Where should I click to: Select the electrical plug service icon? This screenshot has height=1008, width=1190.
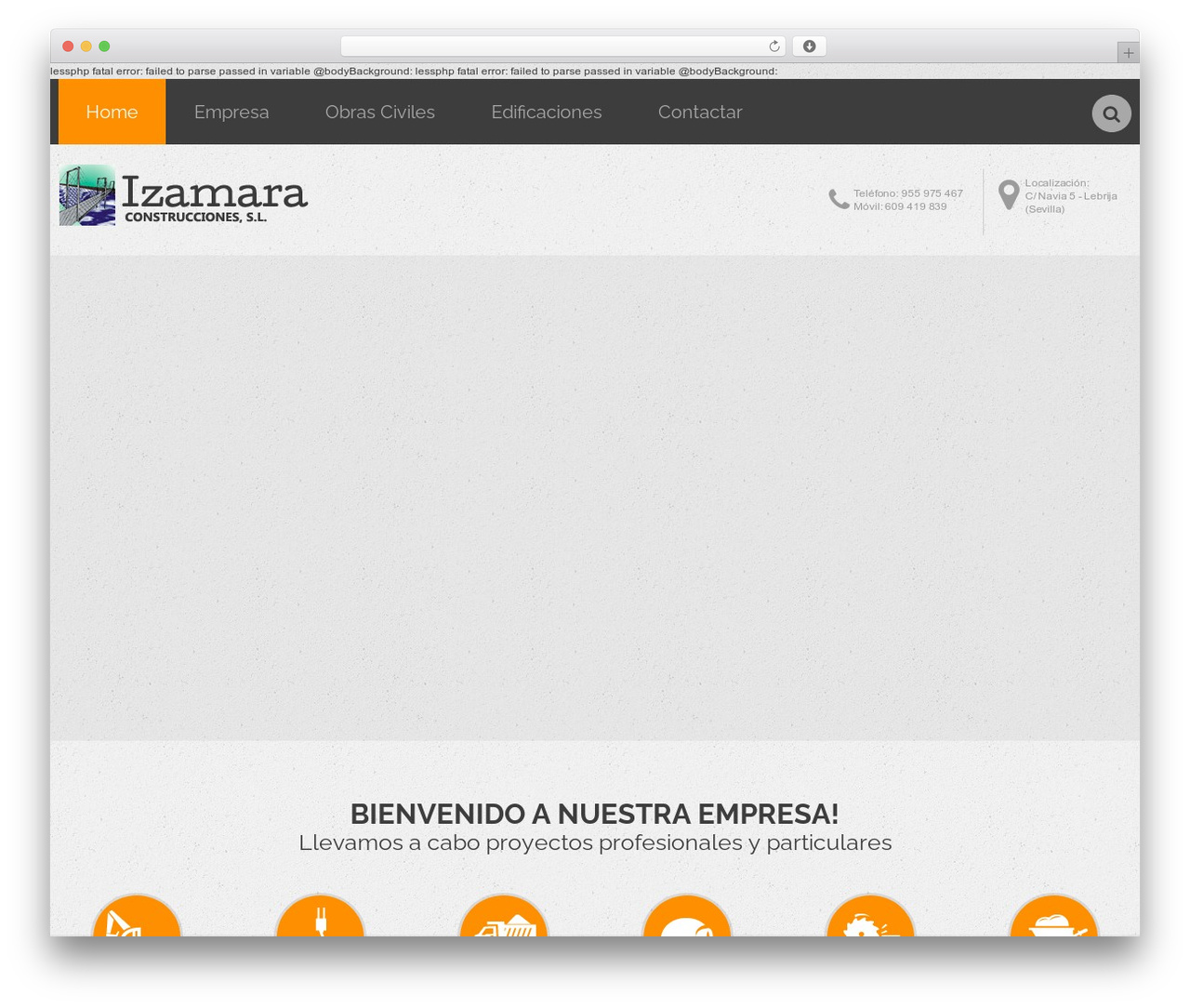(320, 915)
